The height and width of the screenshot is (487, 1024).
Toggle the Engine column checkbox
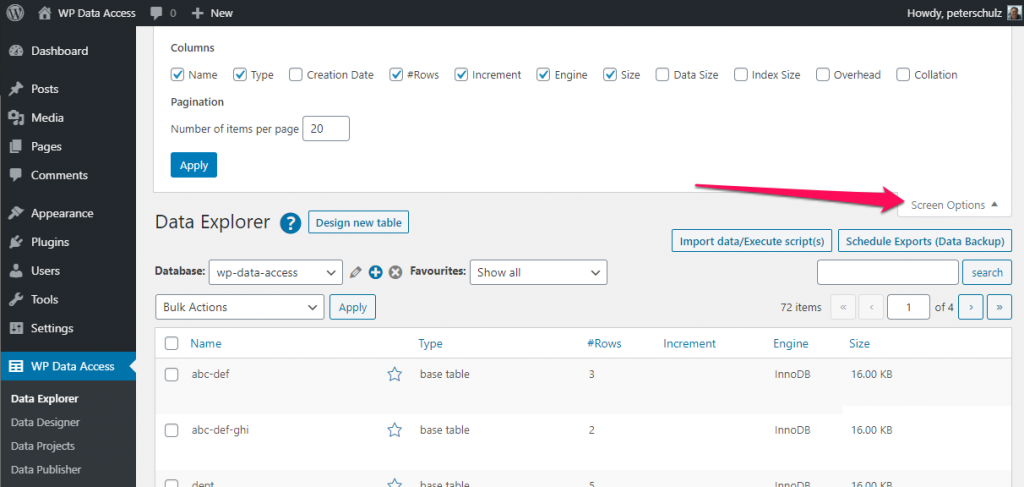click(x=543, y=74)
